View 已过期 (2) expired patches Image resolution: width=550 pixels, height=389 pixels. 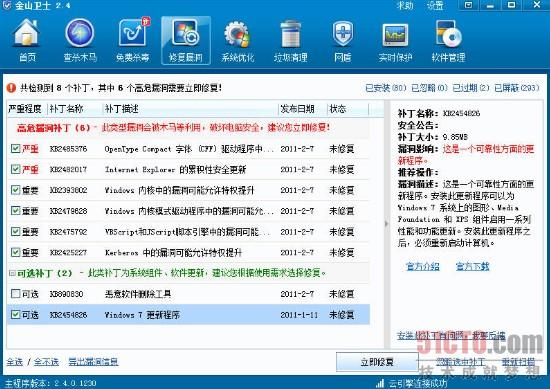coord(471,88)
